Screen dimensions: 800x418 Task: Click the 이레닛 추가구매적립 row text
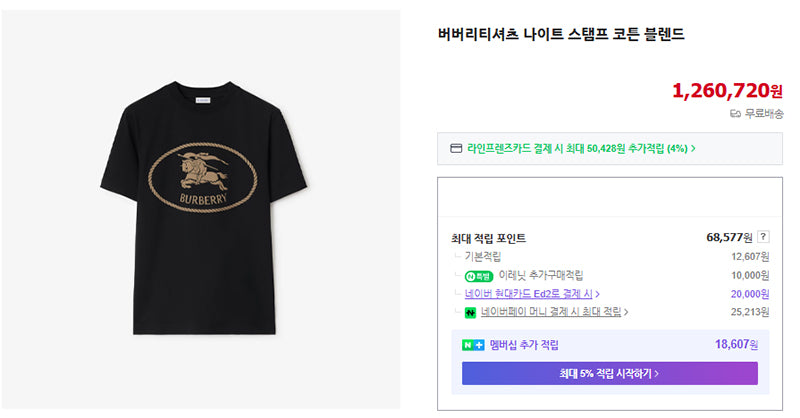pos(541,276)
